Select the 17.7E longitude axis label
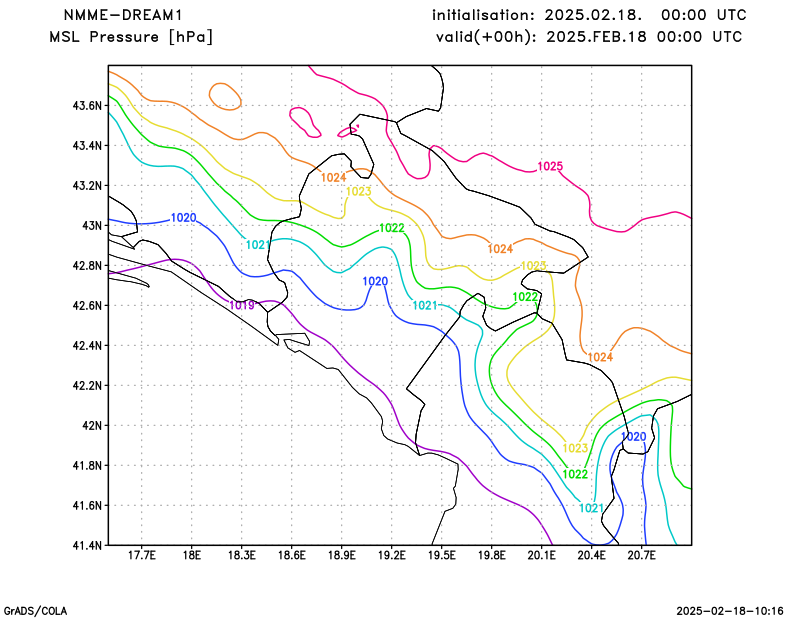 point(142,555)
